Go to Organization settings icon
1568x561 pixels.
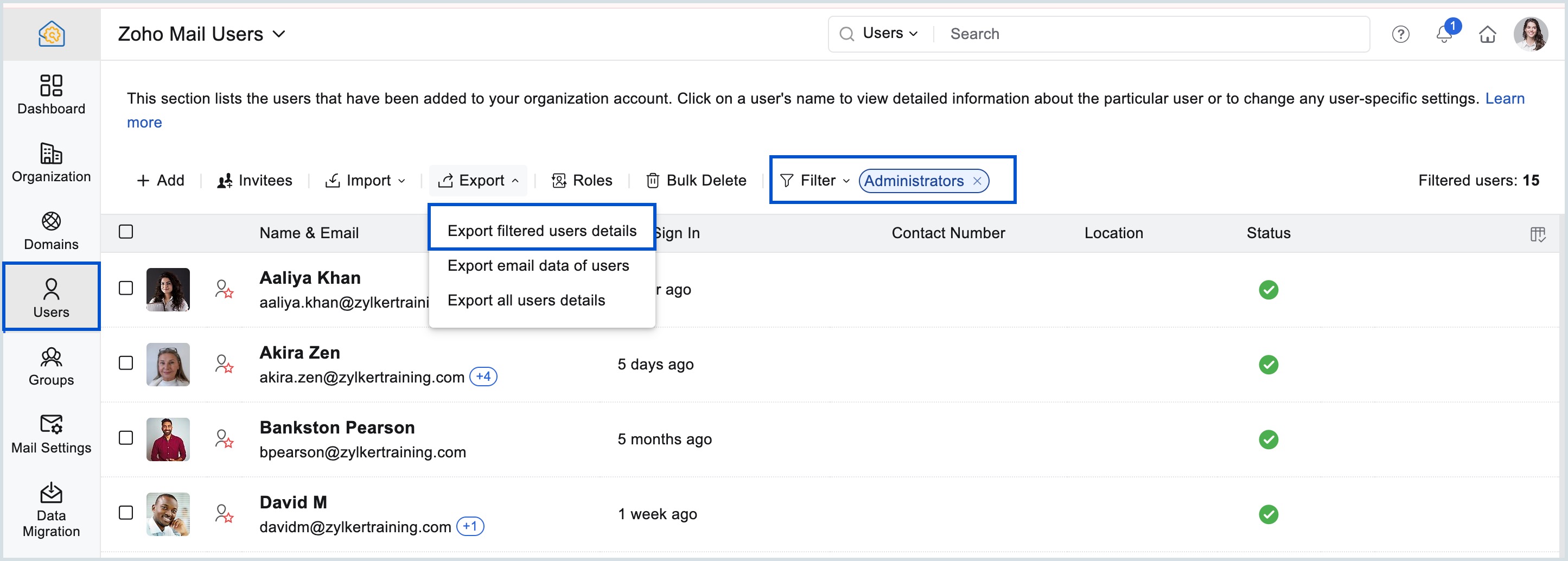tap(51, 154)
